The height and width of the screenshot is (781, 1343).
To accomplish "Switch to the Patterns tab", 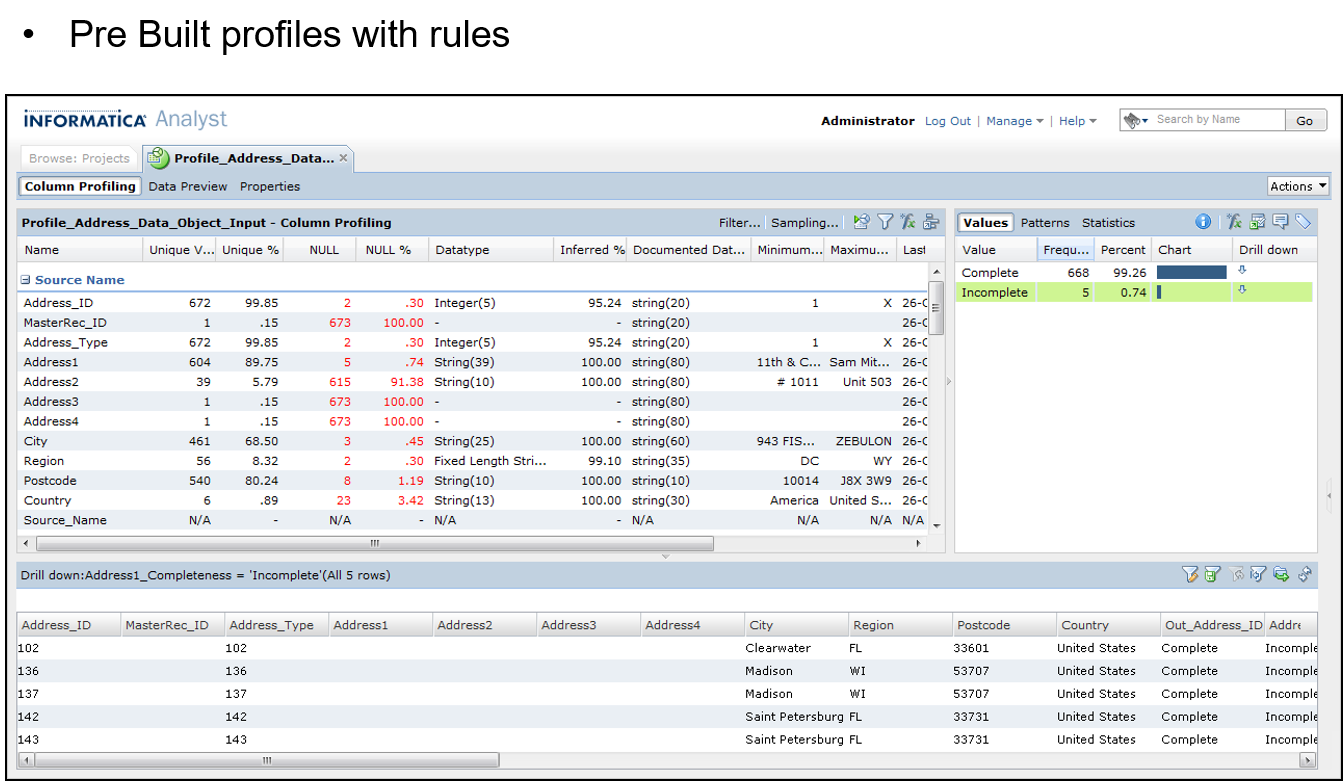I will pos(1045,223).
